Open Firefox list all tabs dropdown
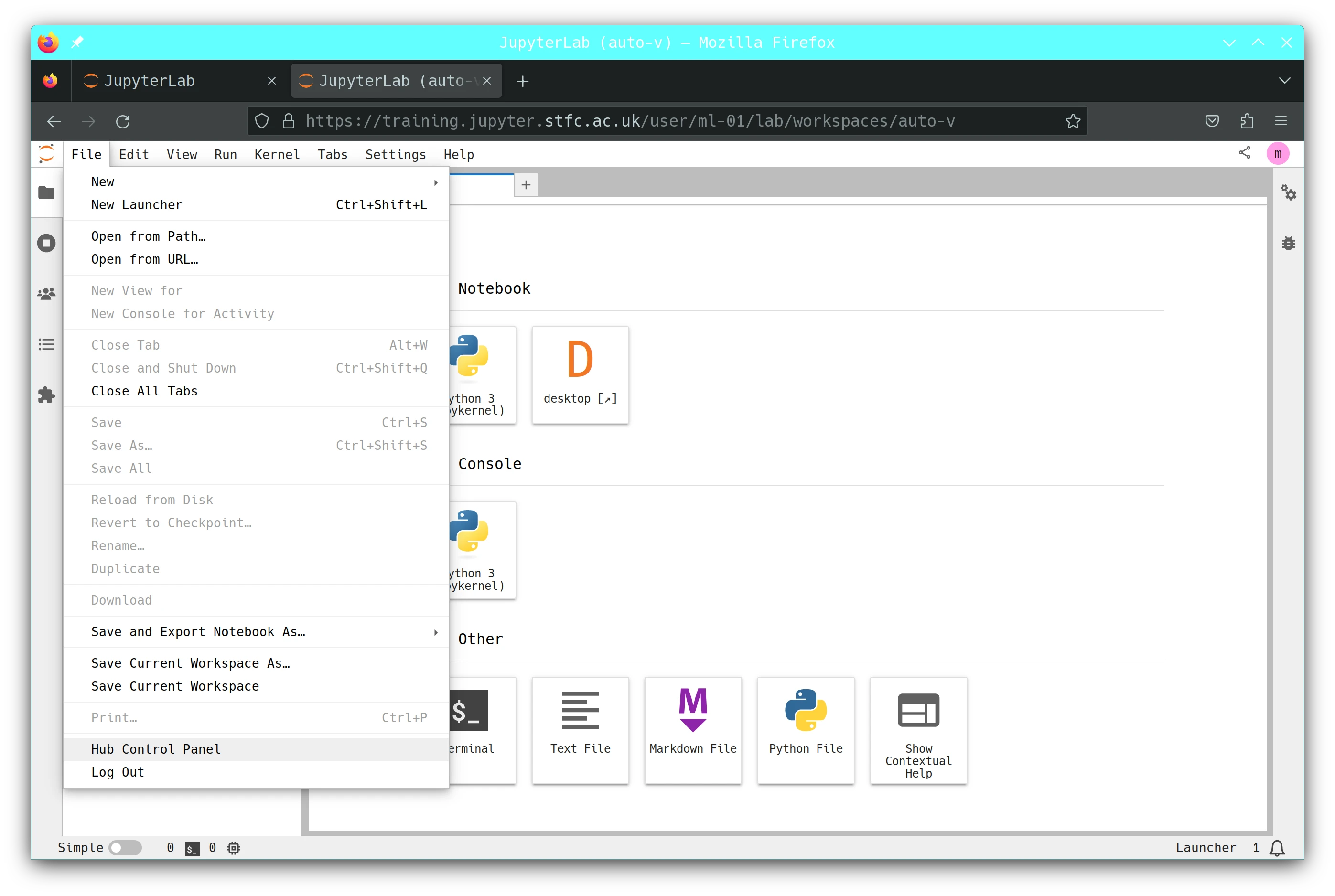 1285,81
